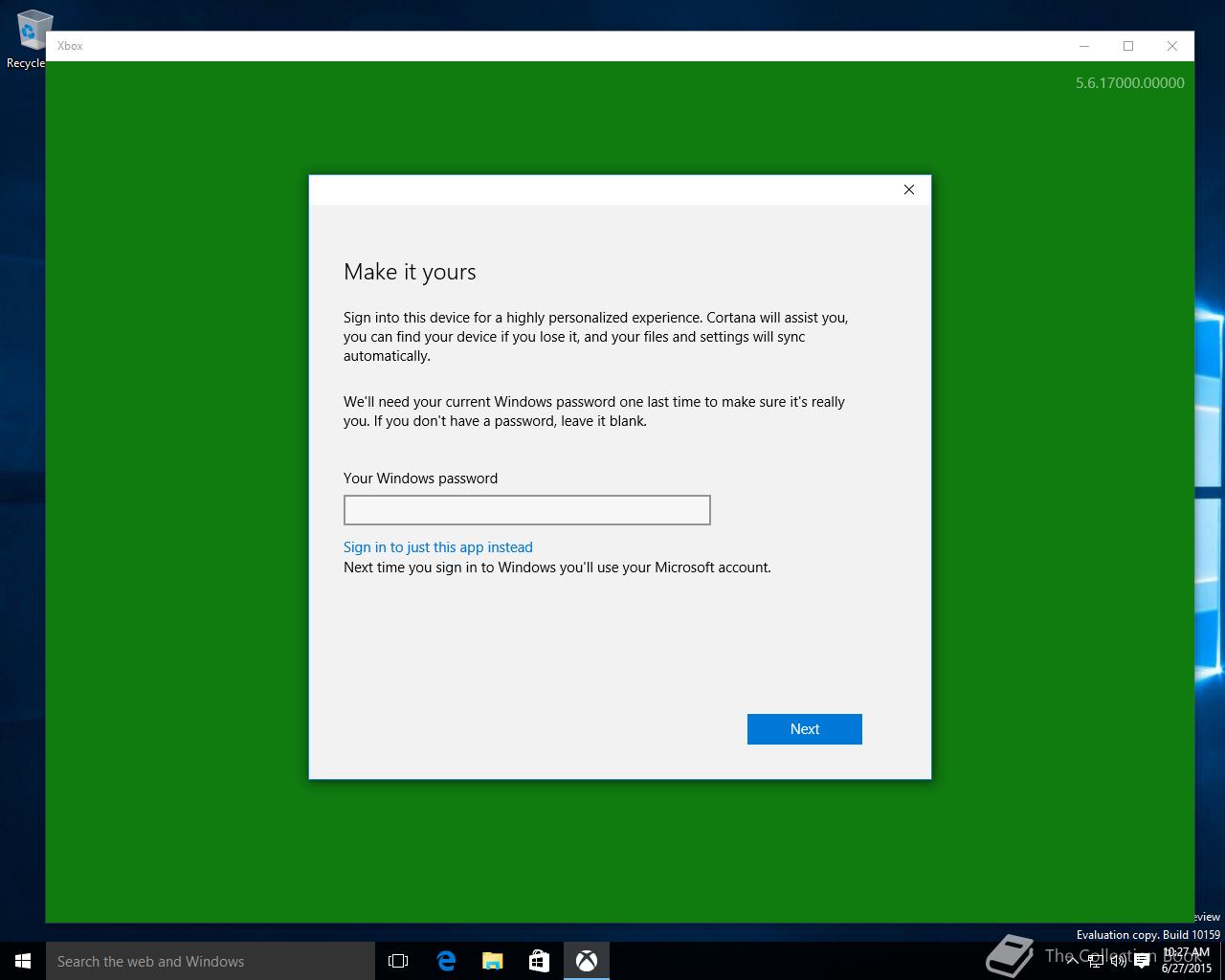This screenshot has width=1225, height=980.
Task: Open the Action Center notifications icon
Action: [1142, 960]
